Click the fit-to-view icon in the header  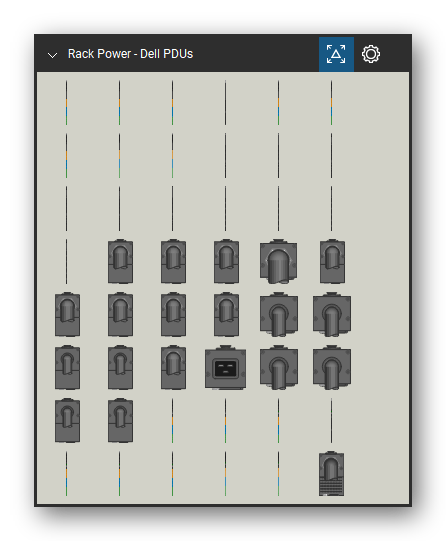tap(336, 54)
